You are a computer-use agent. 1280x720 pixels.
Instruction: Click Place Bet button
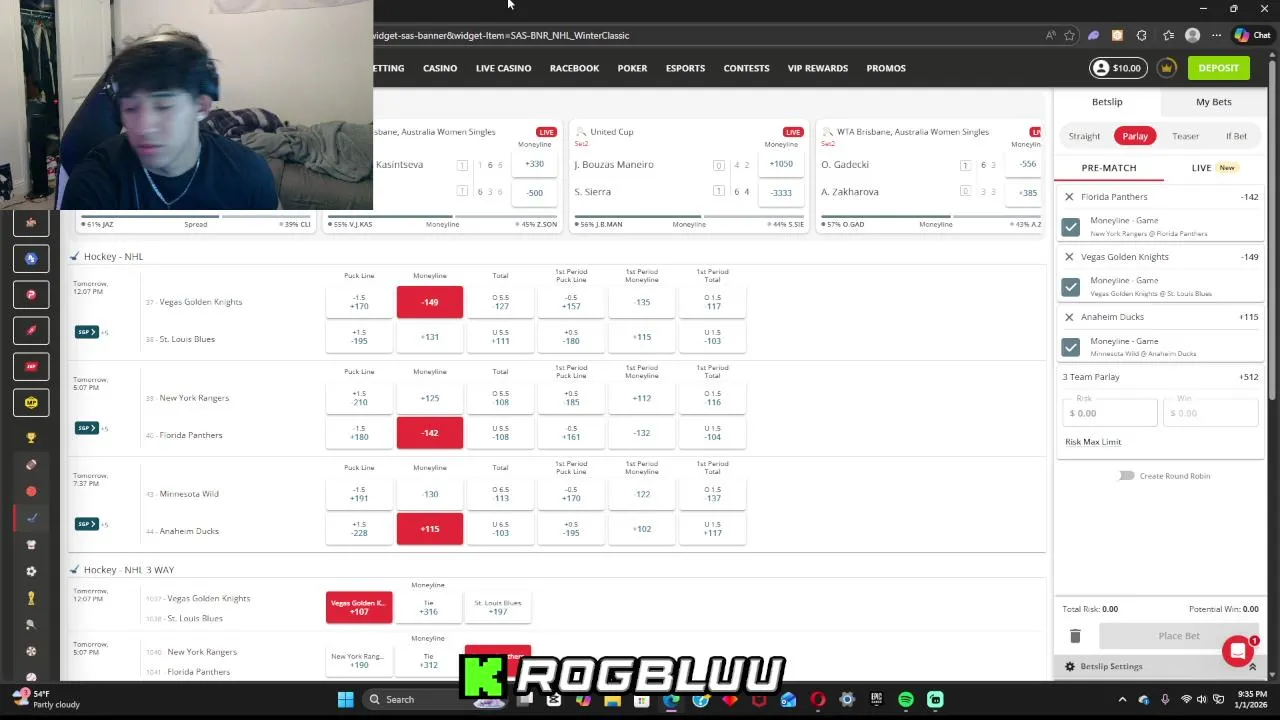[1179, 636]
